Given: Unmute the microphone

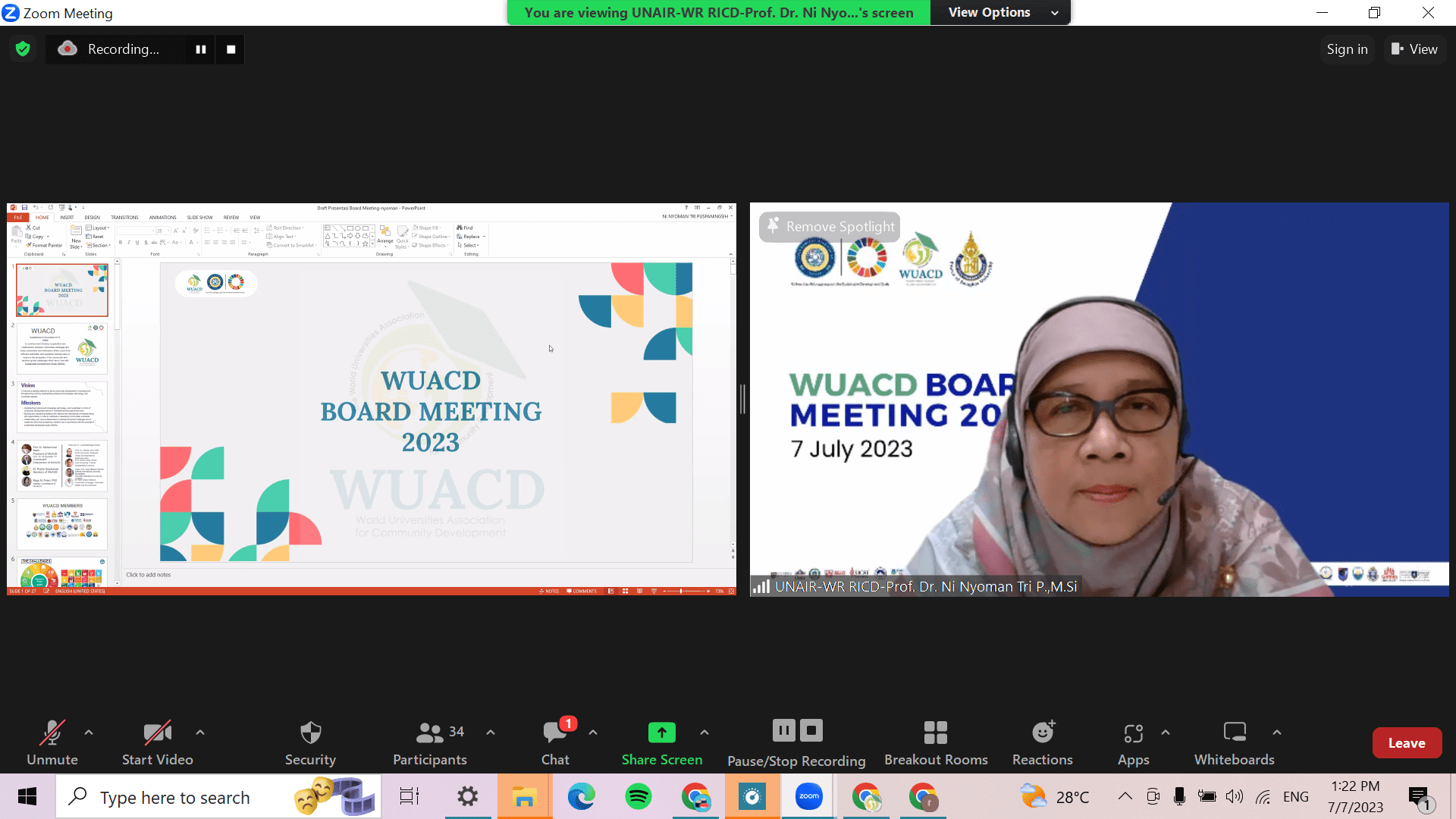Looking at the screenshot, I should tap(52, 742).
